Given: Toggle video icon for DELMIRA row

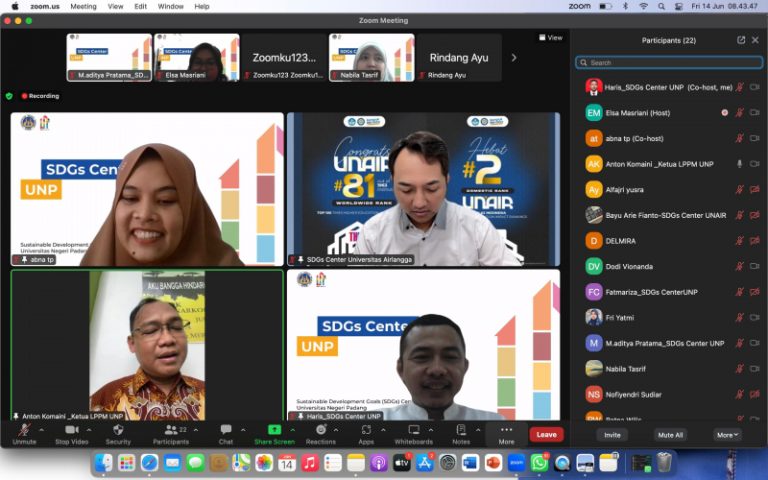Looking at the screenshot, I should [755, 241].
